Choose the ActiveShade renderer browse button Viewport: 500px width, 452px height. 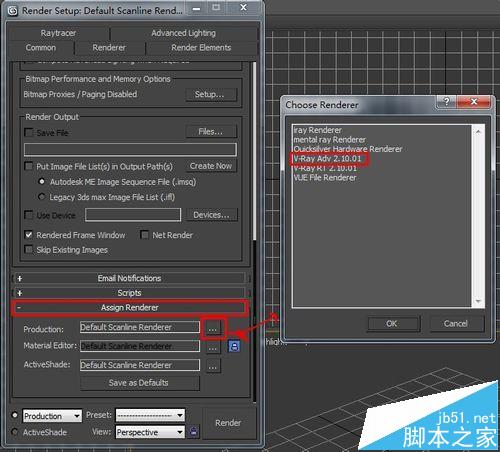click(x=213, y=367)
